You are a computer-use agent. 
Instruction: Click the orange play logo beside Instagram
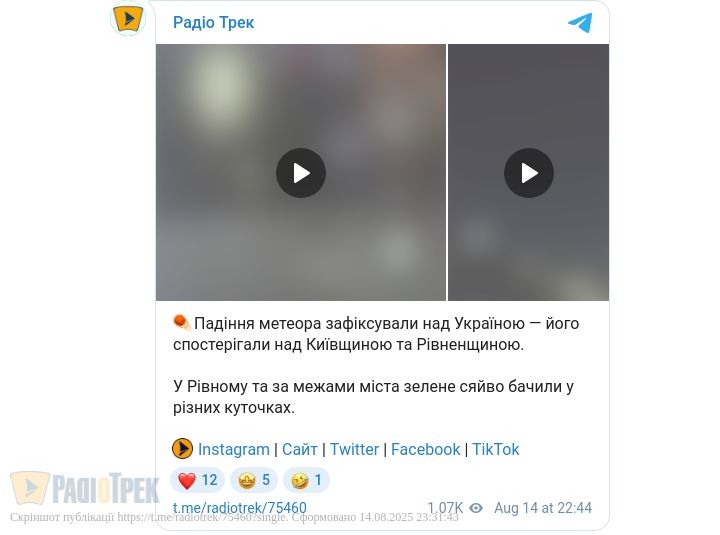(182, 449)
